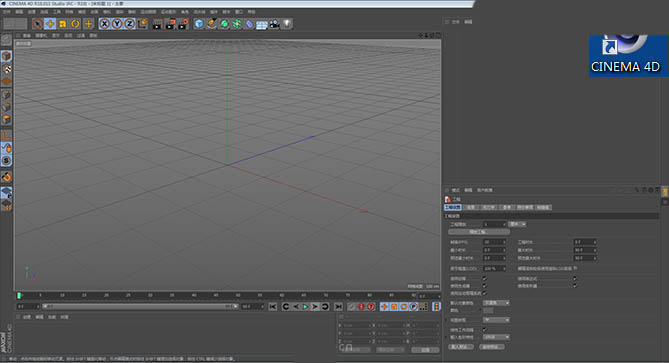Image resolution: width=669 pixels, height=363 pixels.
Task: Toggle Autokeying red button
Action: point(361,306)
